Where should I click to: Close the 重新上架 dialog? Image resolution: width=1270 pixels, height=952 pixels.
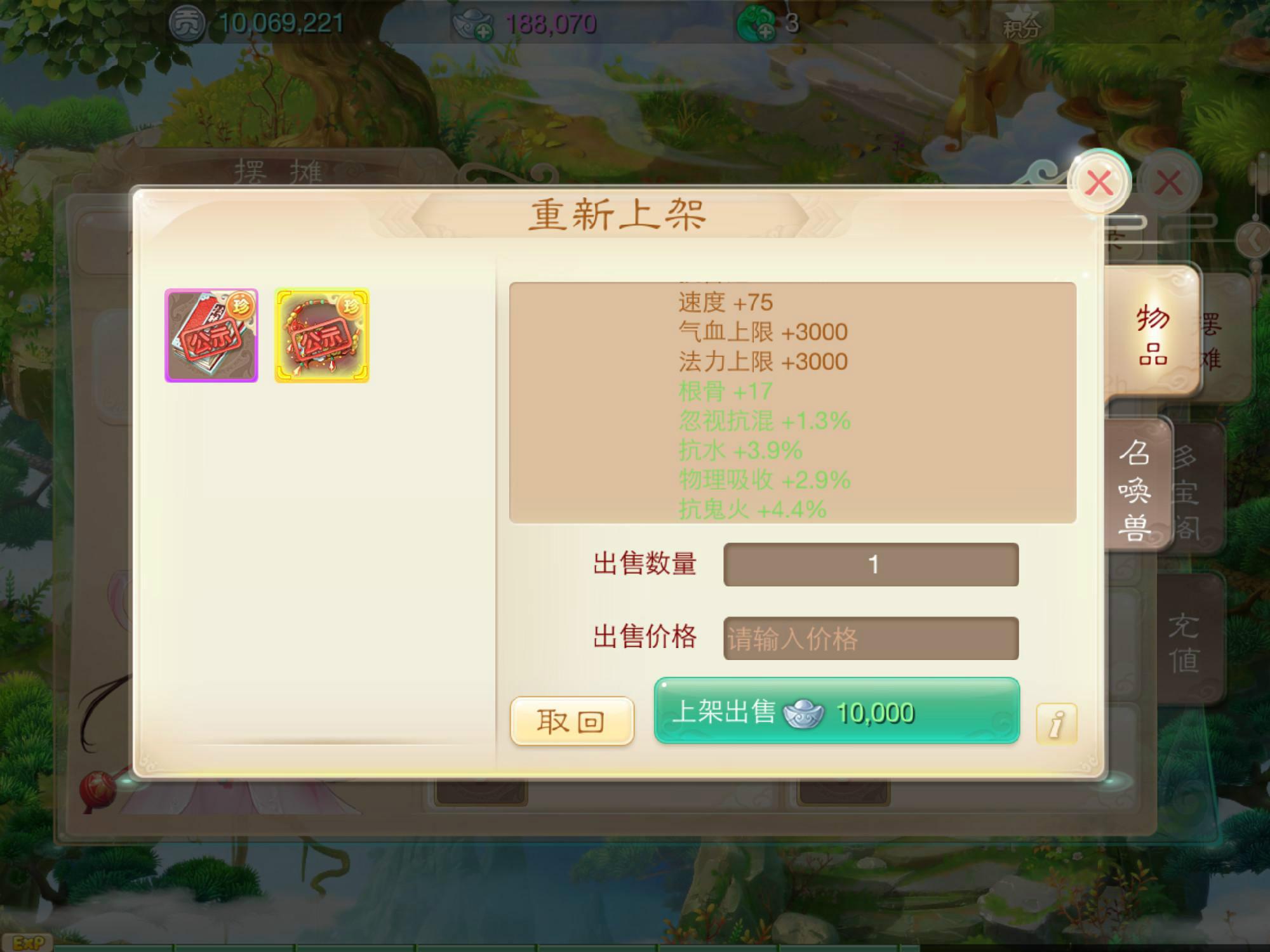(x=1099, y=183)
